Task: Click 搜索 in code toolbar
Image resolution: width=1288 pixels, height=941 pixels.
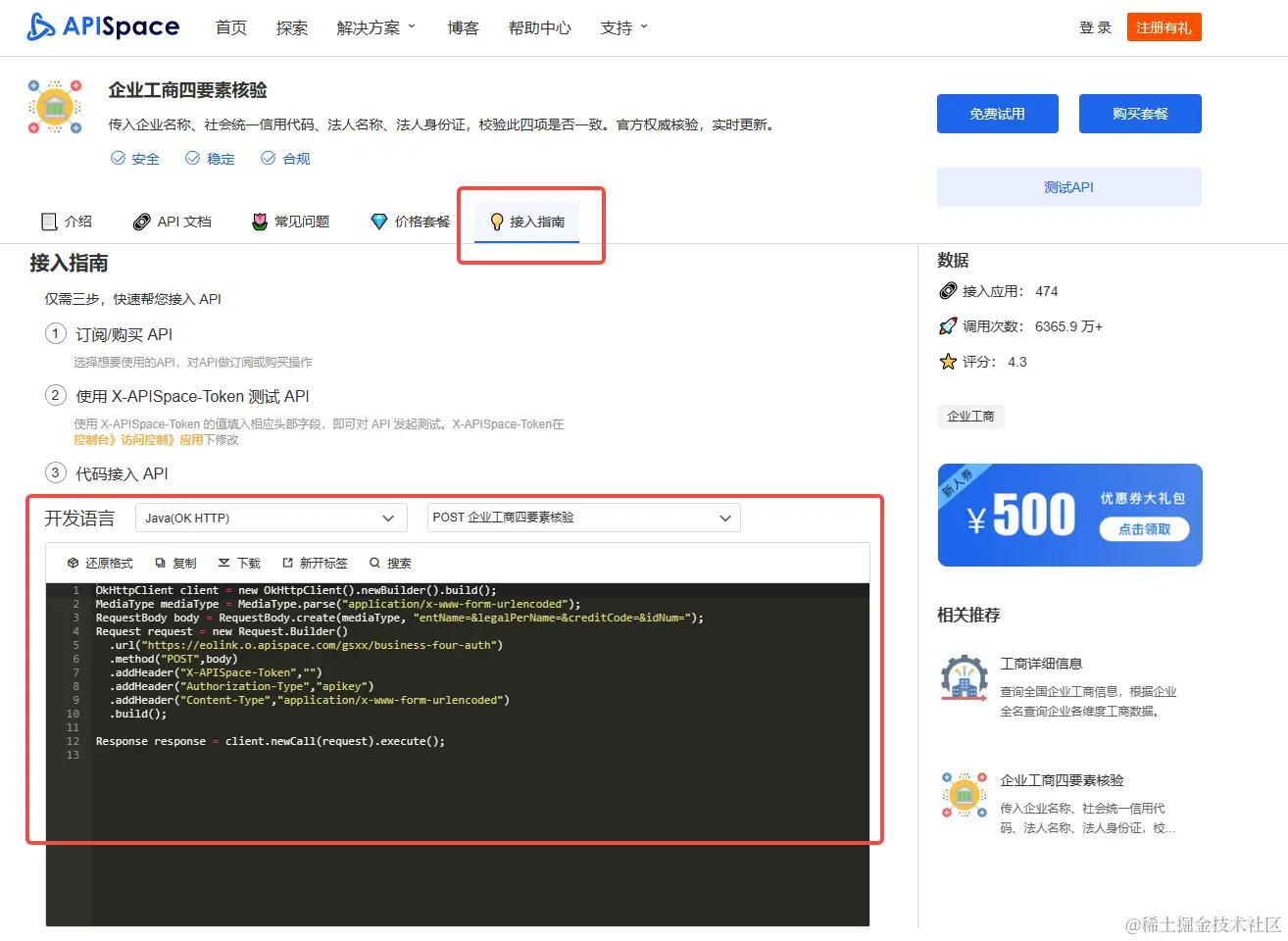Action: click(x=390, y=563)
